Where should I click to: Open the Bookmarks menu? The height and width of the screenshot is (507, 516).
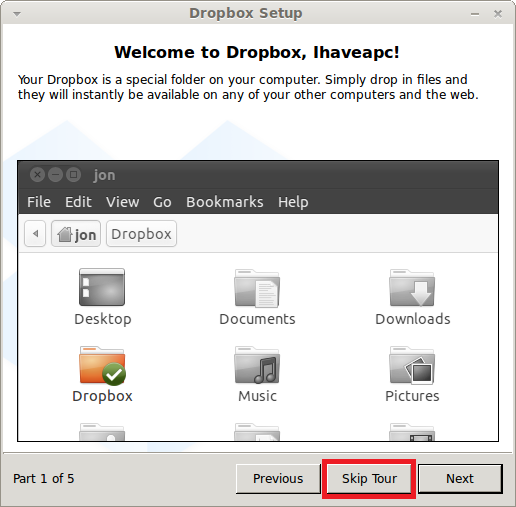point(225,202)
